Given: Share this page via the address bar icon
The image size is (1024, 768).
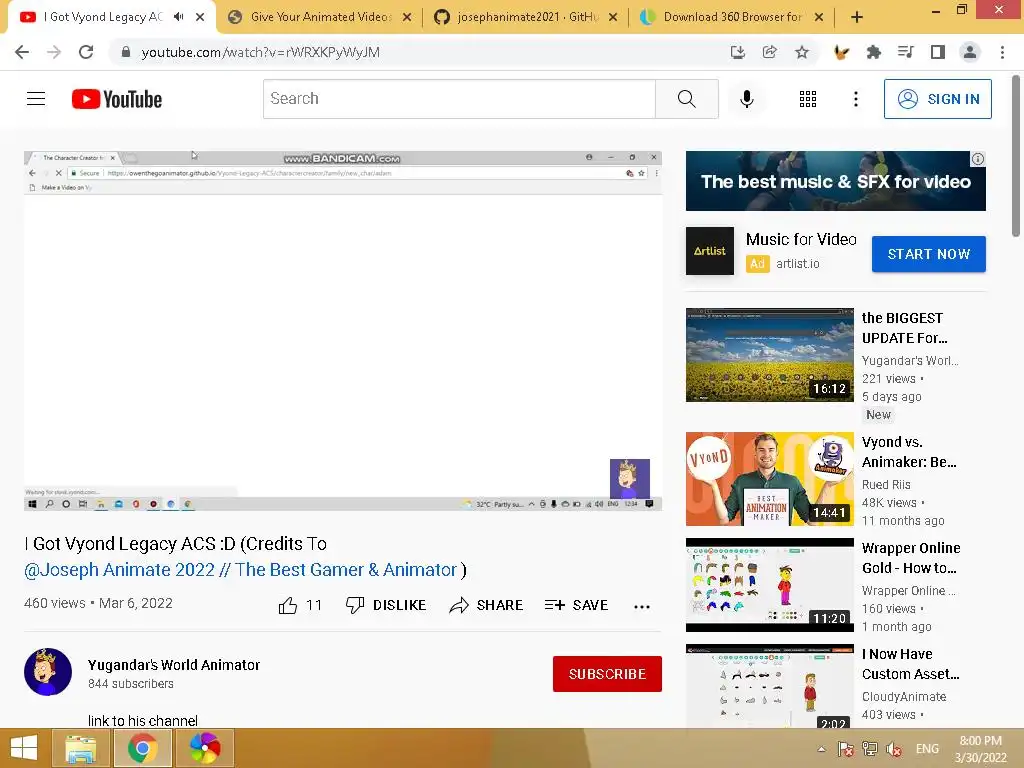Looking at the screenshot, I should (769, 52).
